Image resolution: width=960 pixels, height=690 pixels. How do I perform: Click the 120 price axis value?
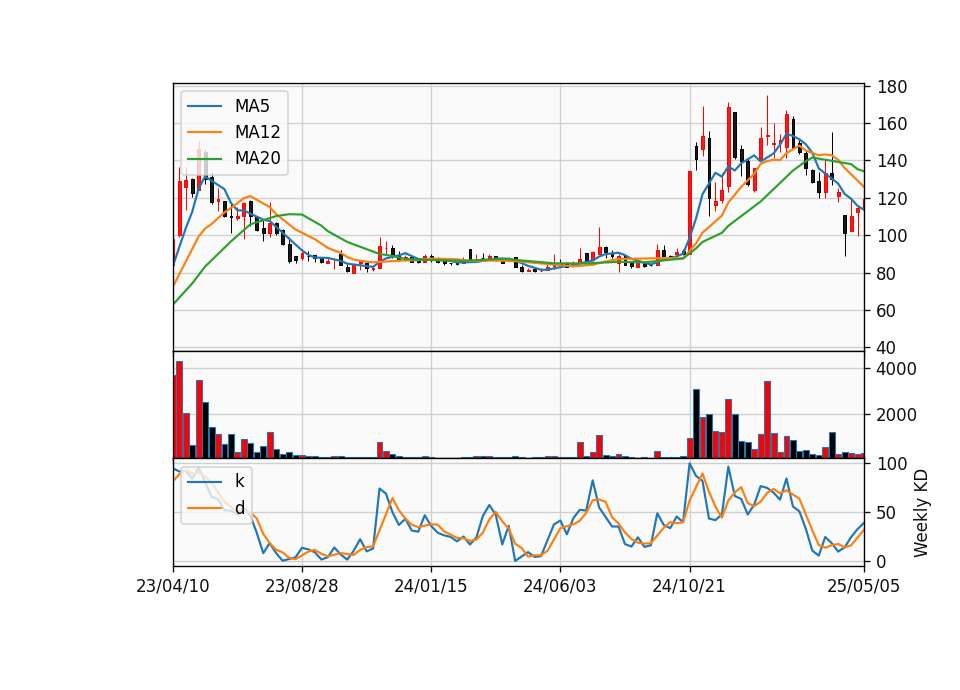click(892, 199)
